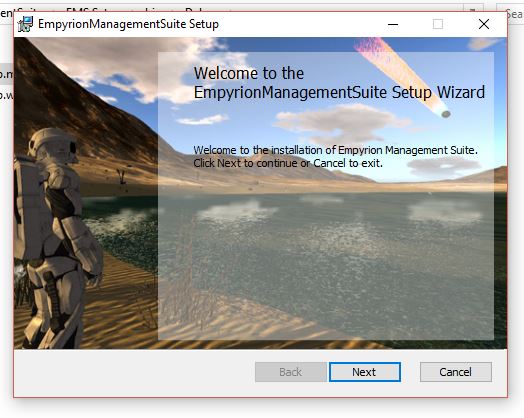
Task: Minimize the EmpyrionManagementSuite Setup window
Action: pos(393,24)
